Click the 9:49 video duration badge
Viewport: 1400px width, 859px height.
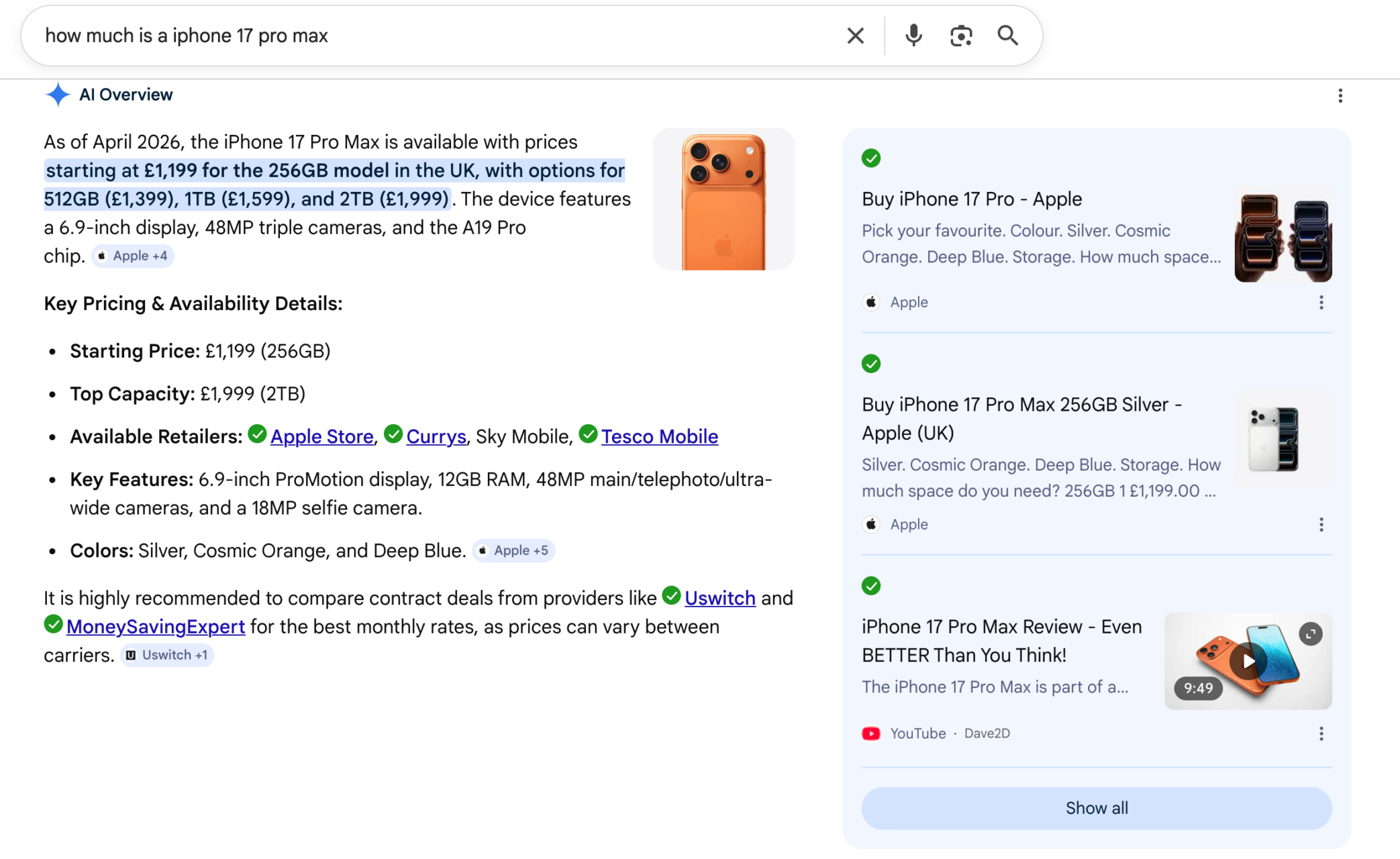coord(1198,689)
